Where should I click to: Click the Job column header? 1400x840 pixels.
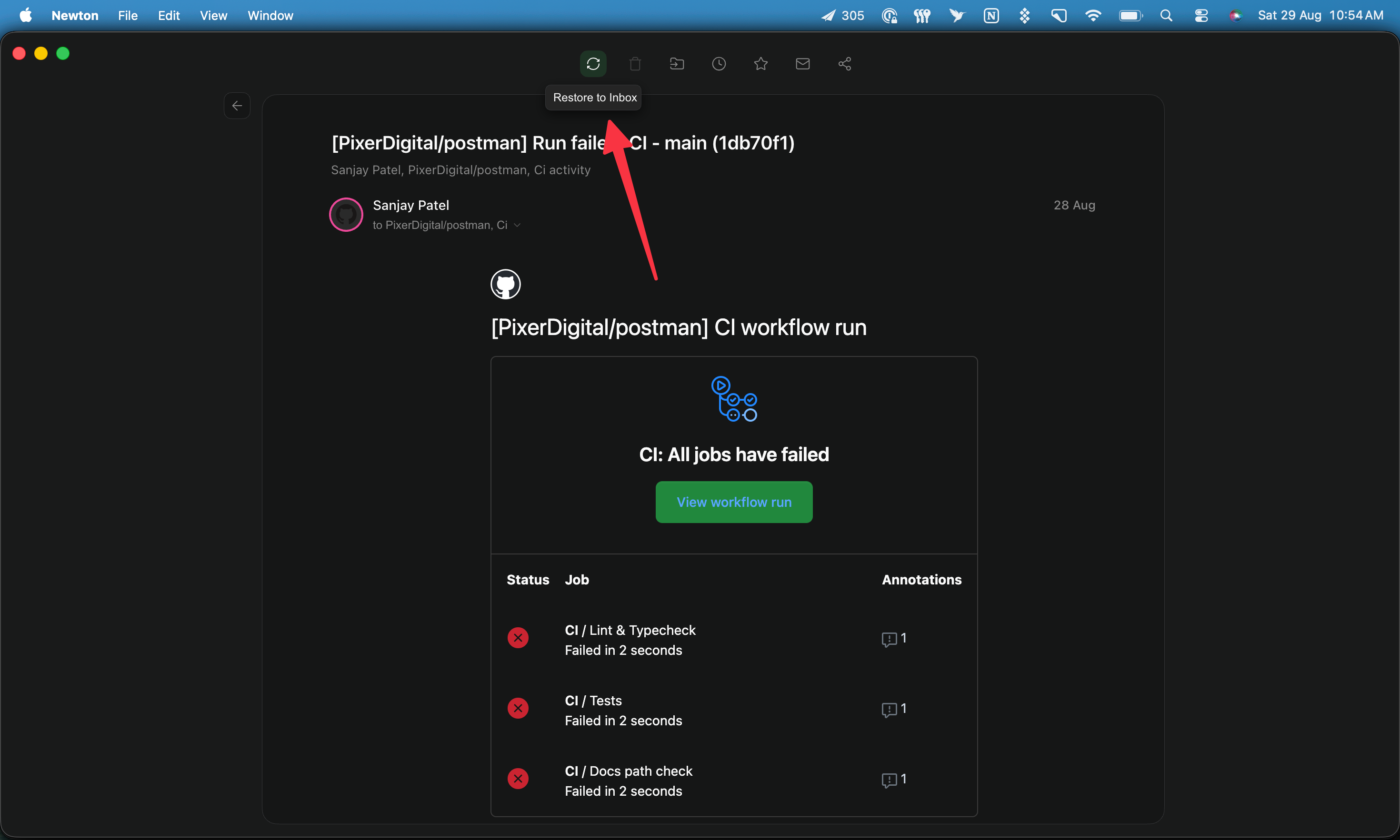click(x=577, y=580)
